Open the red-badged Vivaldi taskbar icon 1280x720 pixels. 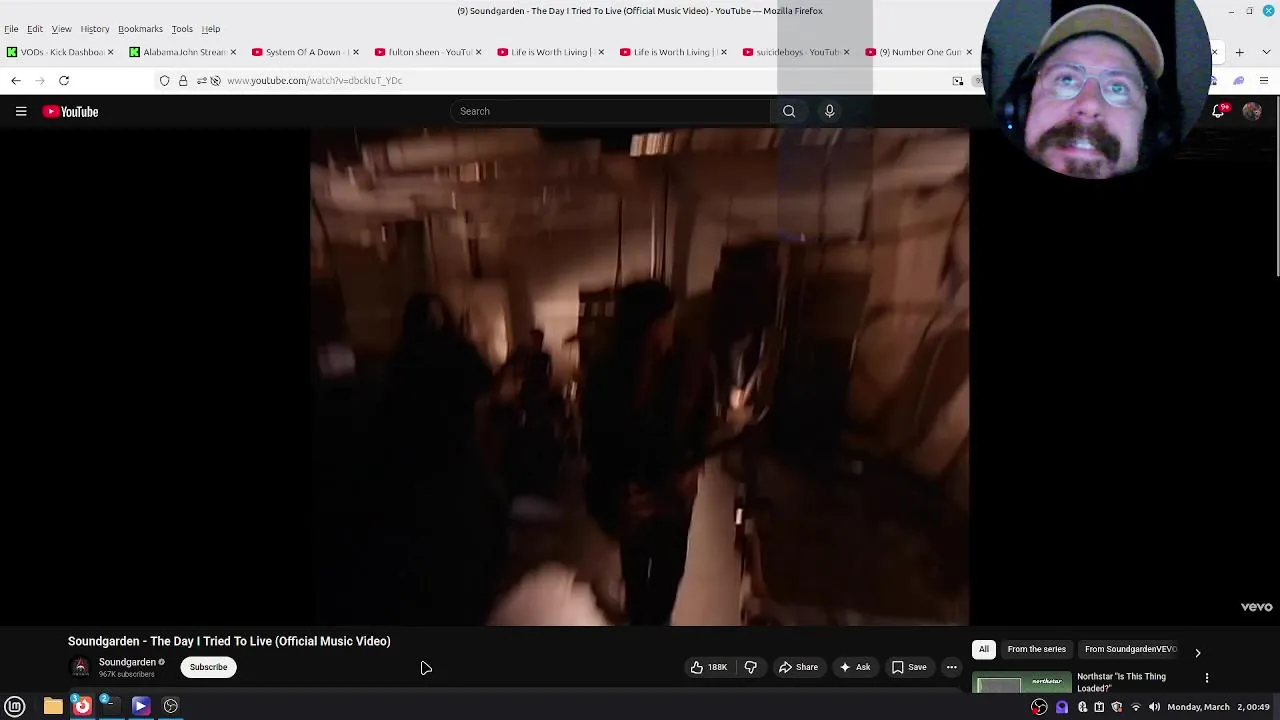(x=82, y=706)
